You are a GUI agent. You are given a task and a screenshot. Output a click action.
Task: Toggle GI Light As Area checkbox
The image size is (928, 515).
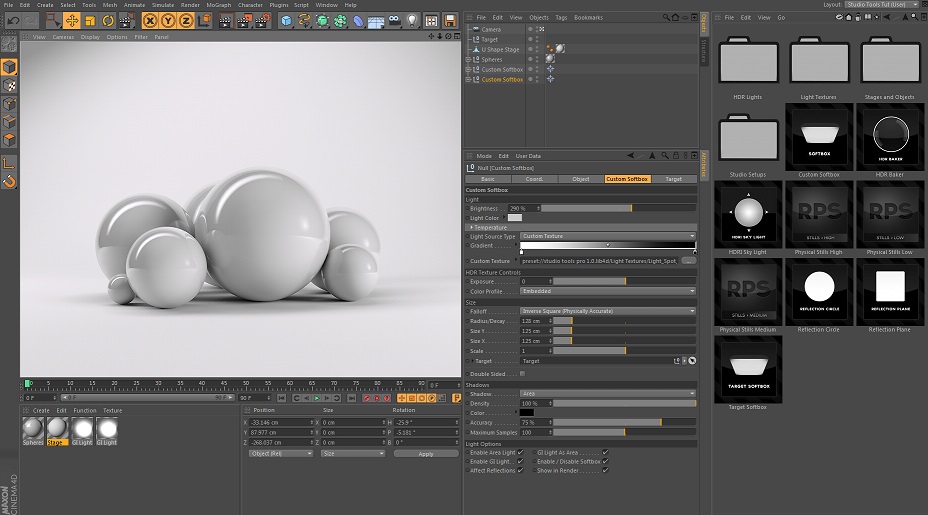pyautogui.click(x=605, y=452)
